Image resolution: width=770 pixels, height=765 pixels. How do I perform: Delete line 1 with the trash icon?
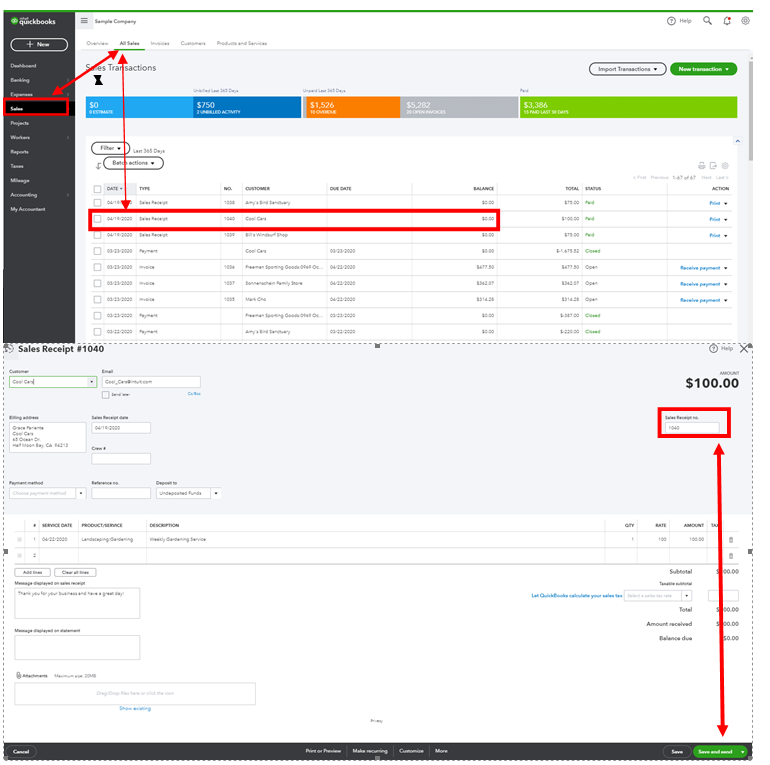click(x=731, y=540)
